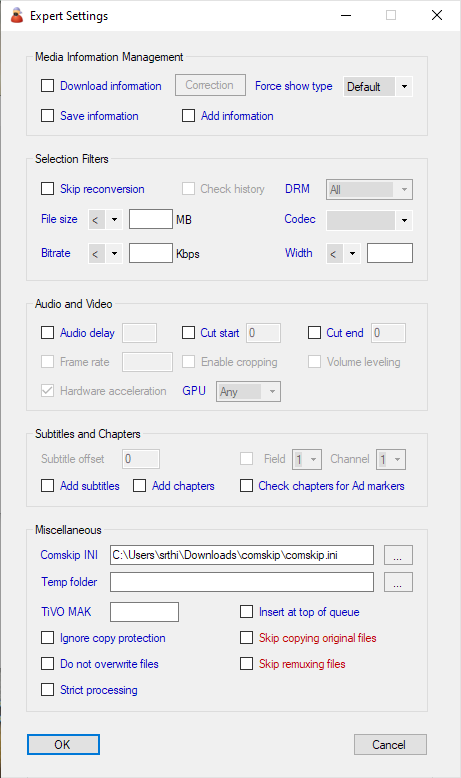Image resolution: width=461 pixels, height=778 pixels.
Task: Enable Ignore copy protection
Action: click(48, 638)
